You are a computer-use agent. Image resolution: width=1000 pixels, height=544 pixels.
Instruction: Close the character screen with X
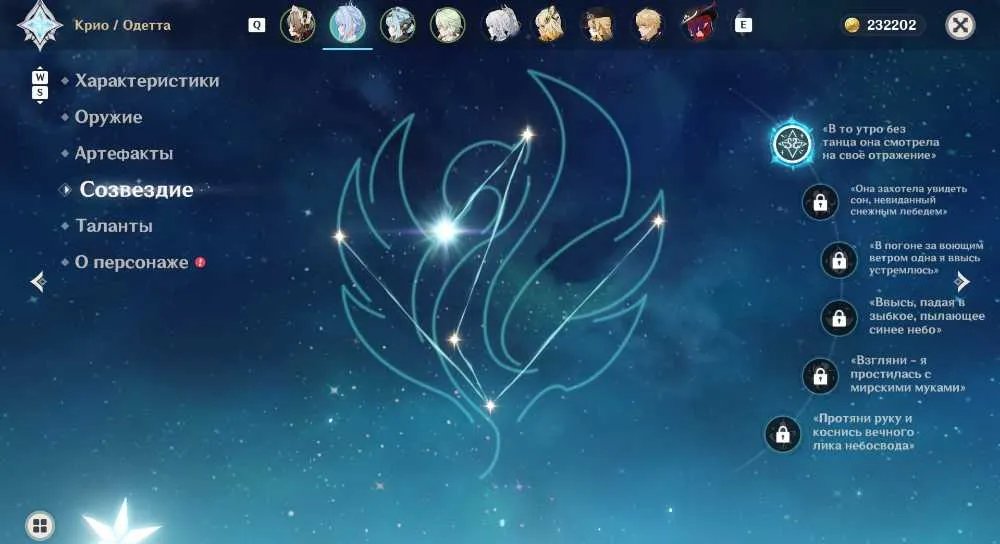click(960, 25)
